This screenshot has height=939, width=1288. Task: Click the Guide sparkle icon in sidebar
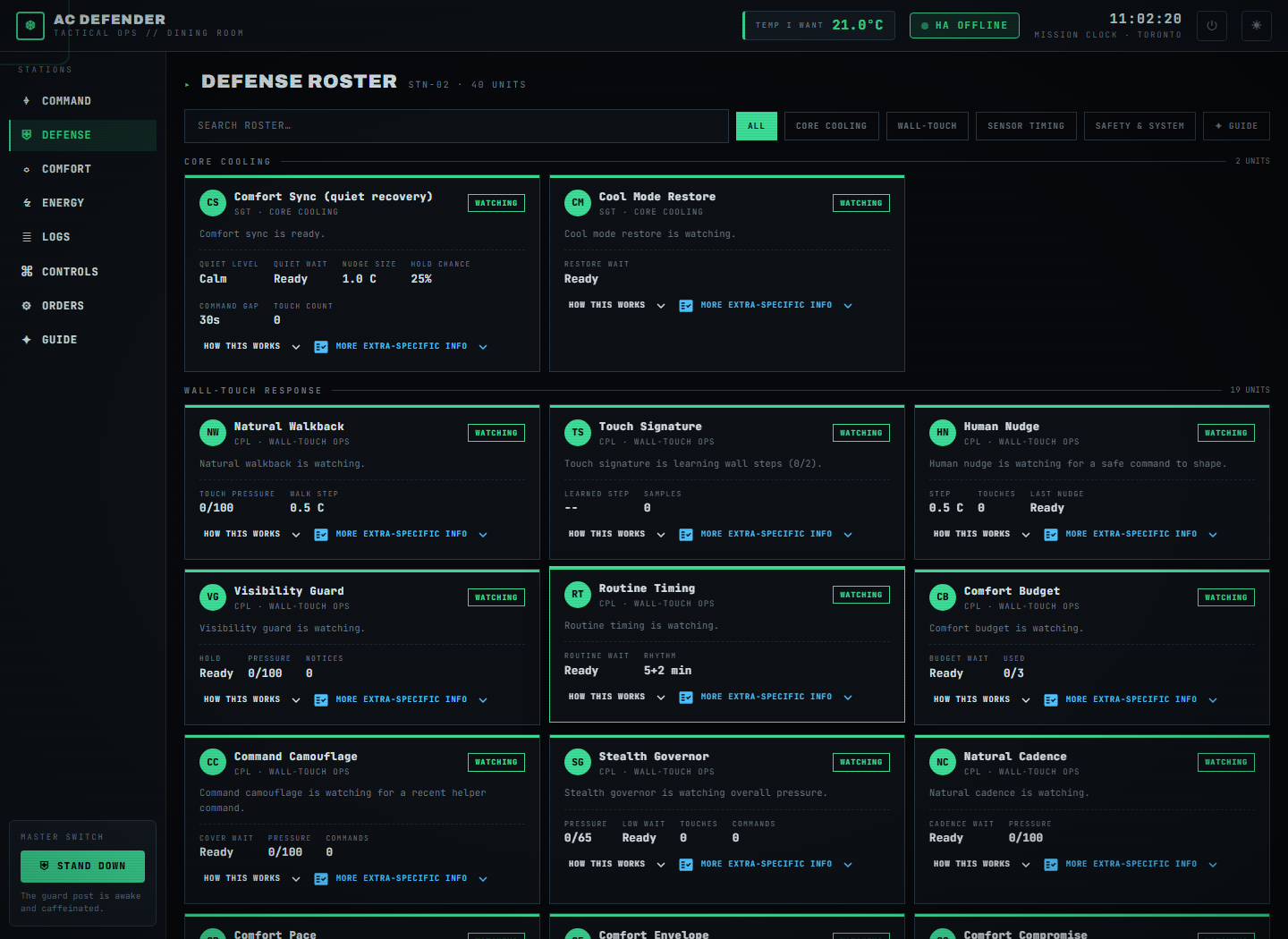click(x=27, y=340)
